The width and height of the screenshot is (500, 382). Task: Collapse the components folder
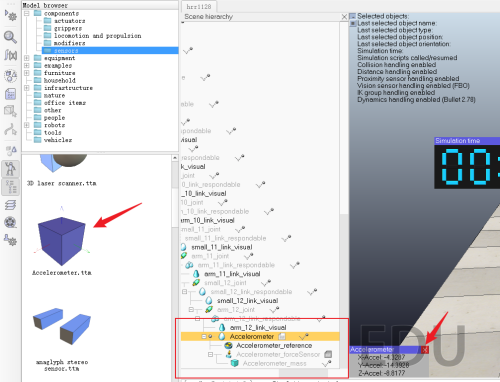tap(27, 13)
